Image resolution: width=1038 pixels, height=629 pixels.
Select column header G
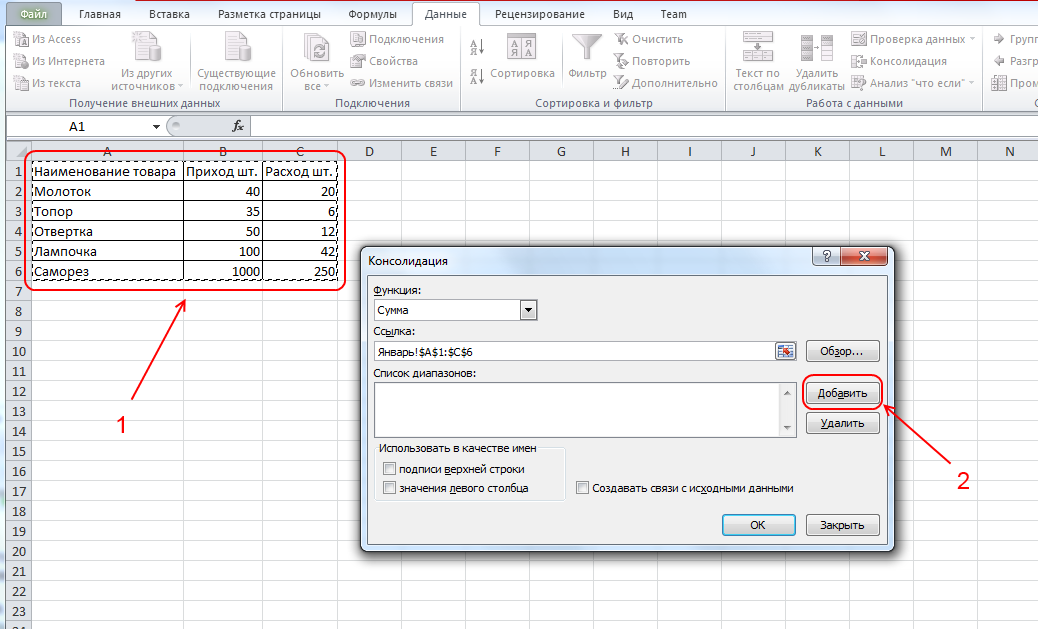point(561,152)
